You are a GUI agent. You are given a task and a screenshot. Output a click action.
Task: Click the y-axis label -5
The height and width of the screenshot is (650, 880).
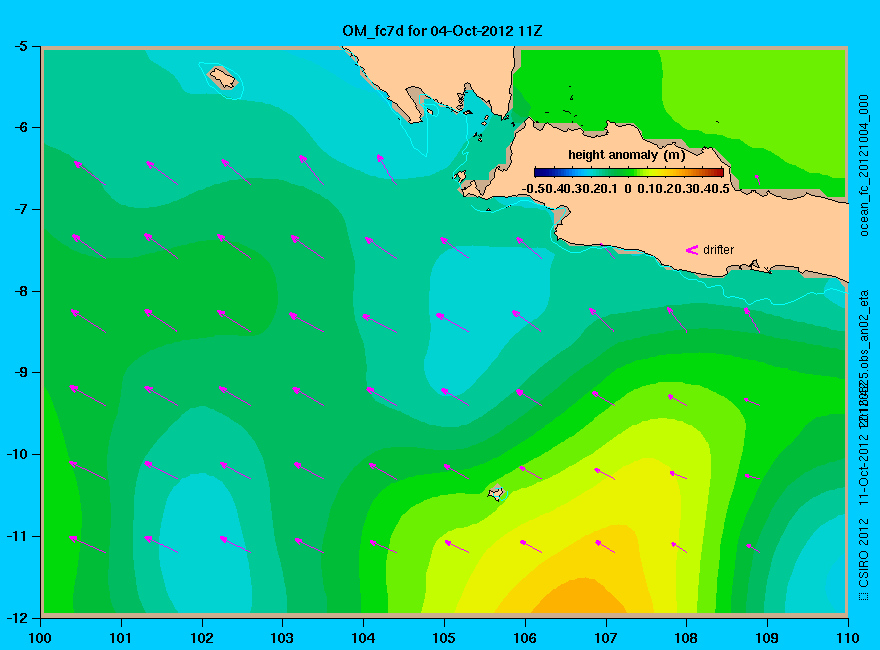pos(21,46)
